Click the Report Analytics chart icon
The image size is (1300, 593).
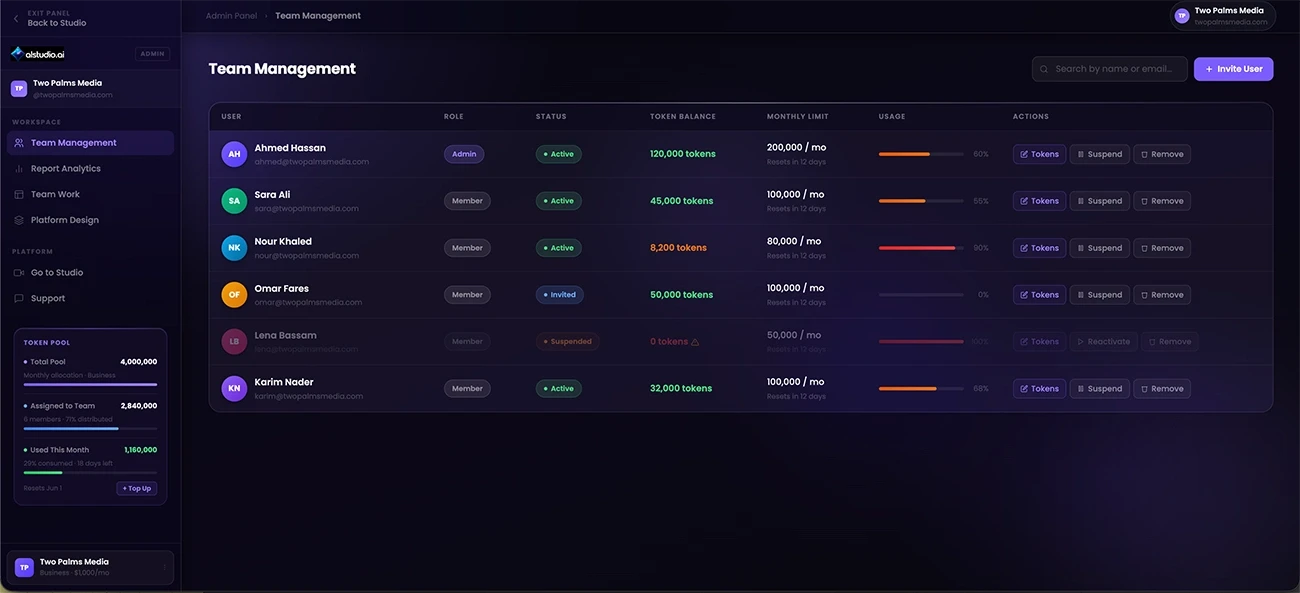click(19, 169)
